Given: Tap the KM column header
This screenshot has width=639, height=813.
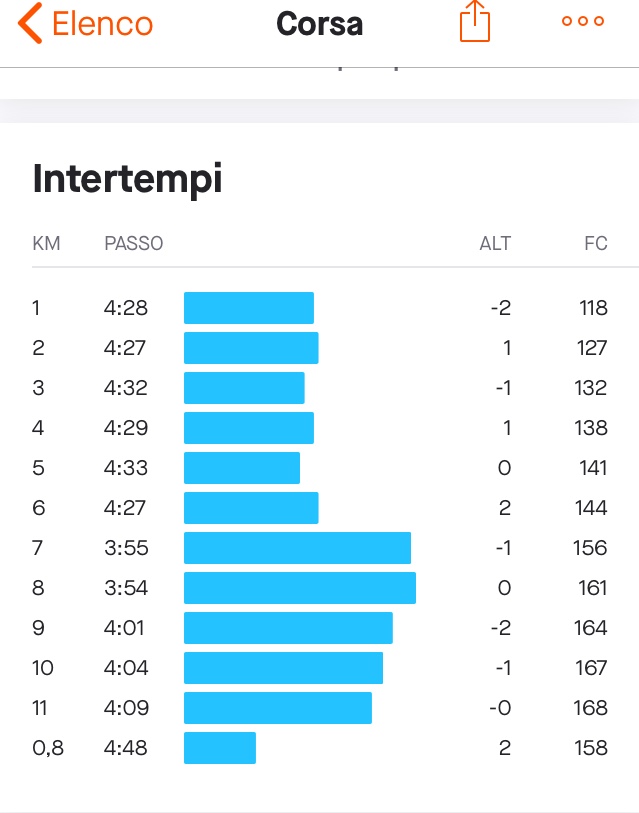Looking at the screenshot, I should pos(46,243).
